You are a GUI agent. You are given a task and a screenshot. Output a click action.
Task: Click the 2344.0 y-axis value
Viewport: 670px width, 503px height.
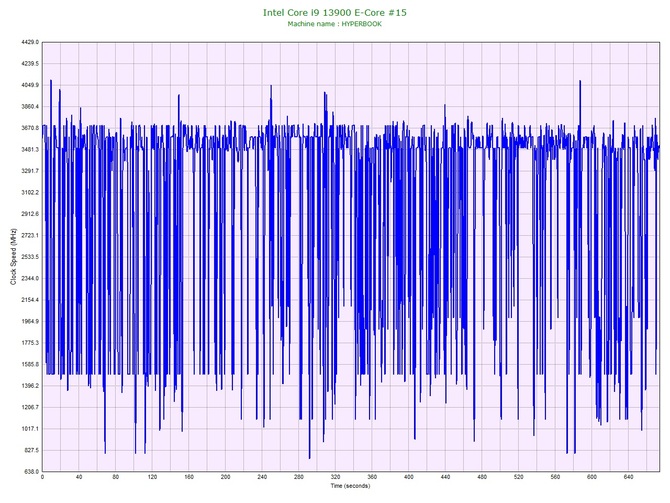coord(30,278)
